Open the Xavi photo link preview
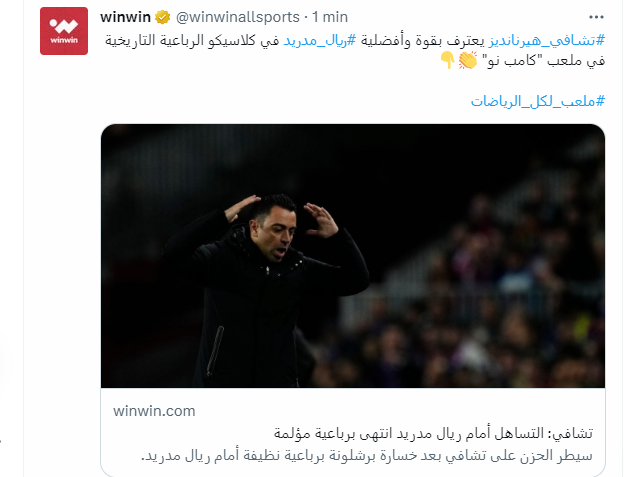The image size is (624, 477). [x=353, y=256]
